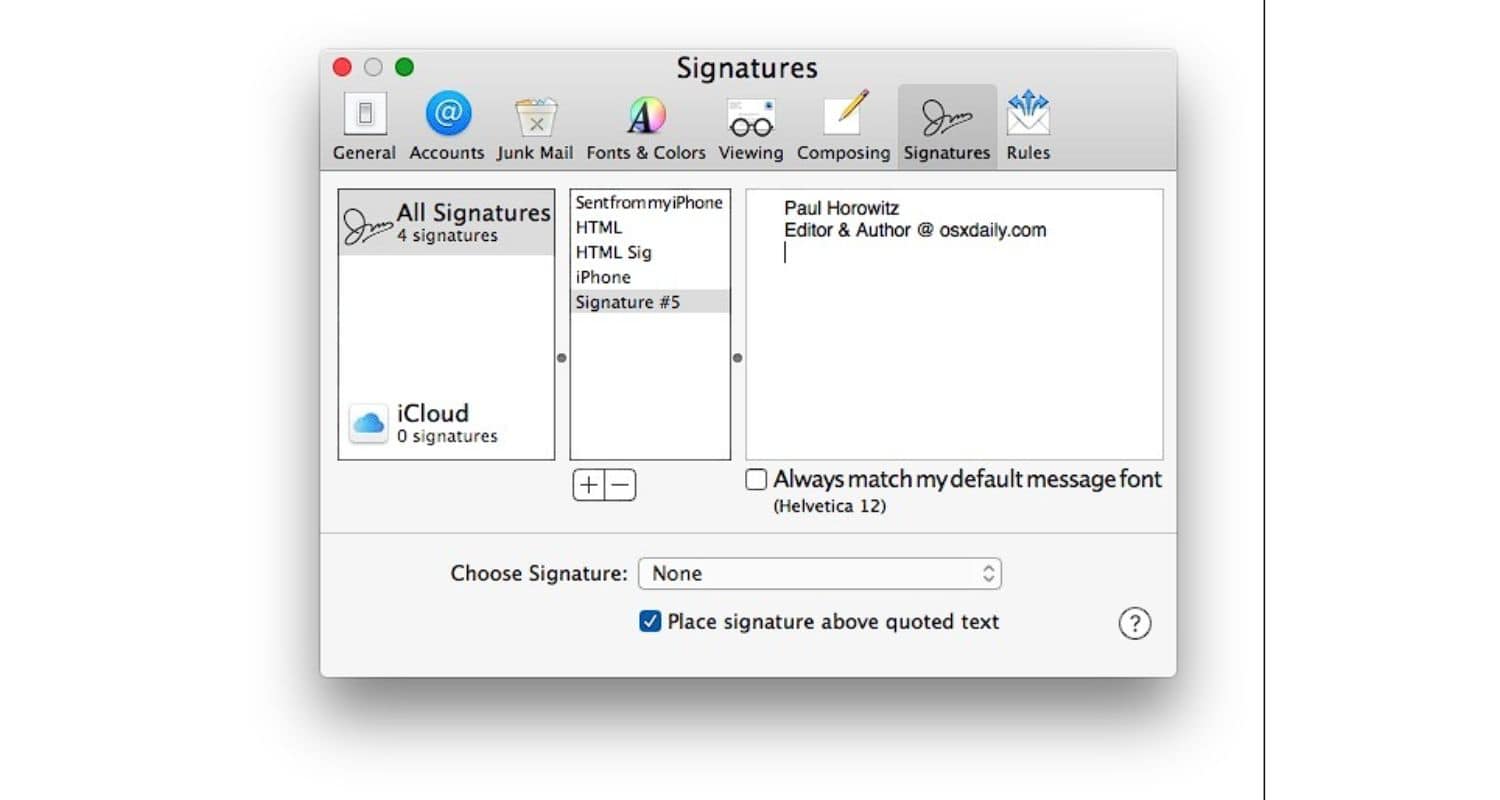This screenshot has width=1500, height=800.
Task: Select the HTML signature
Action: 649,227
